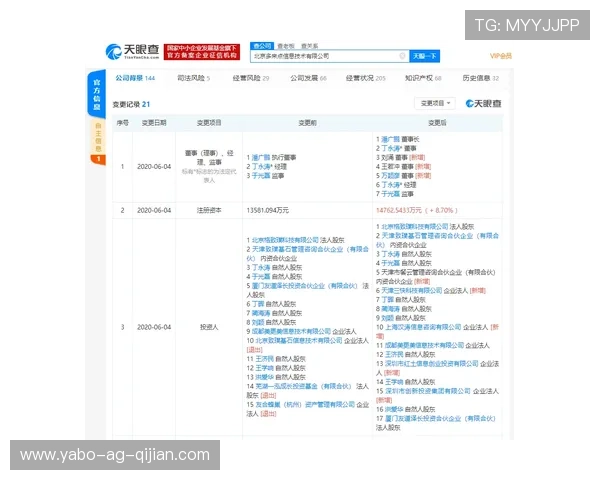Open 上海汉涛信息咨询有限公司 link
This screenshot has height=480, width=600.
423,327
